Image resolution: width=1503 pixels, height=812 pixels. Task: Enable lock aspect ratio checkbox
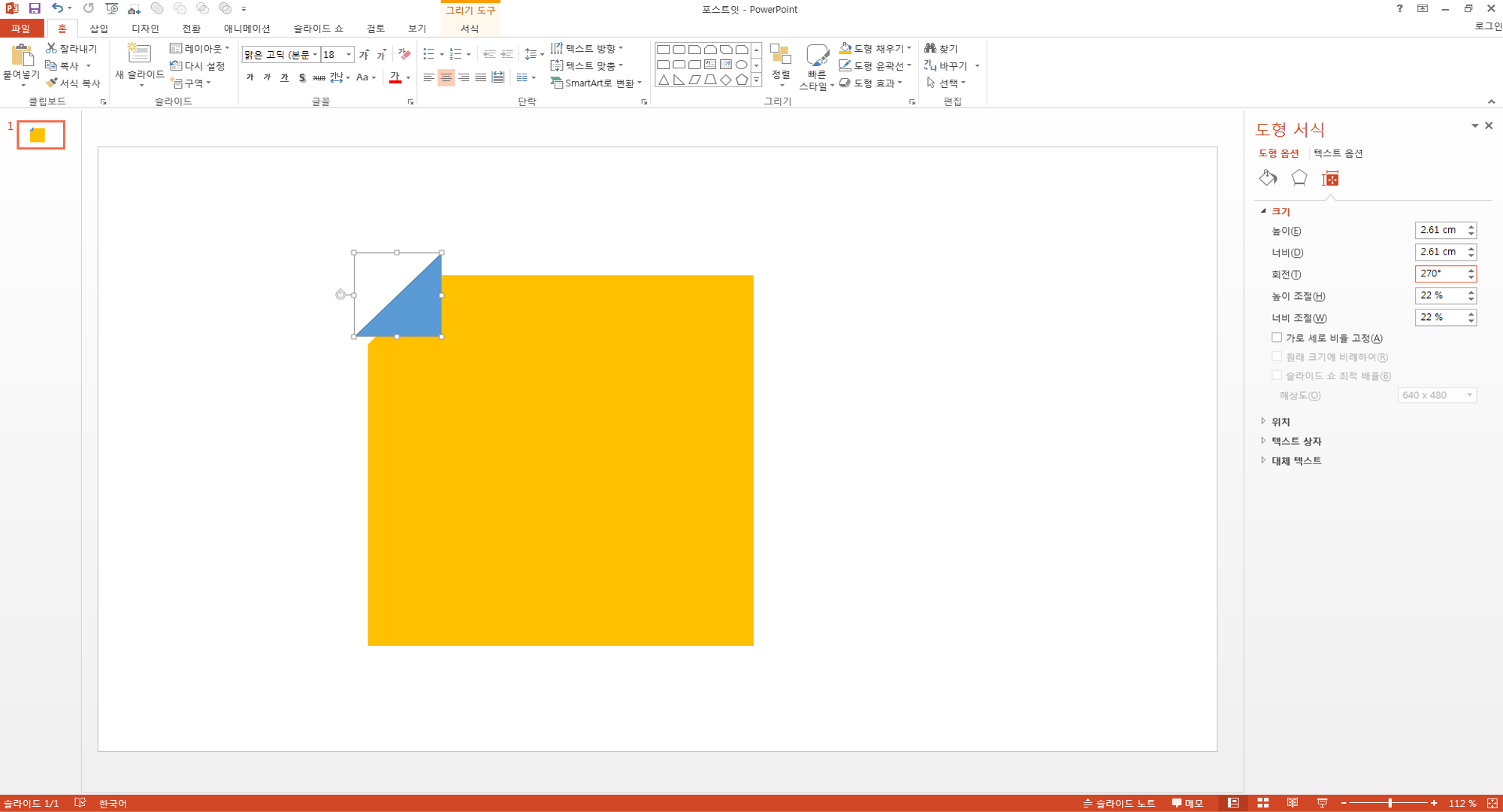[1277, 337]
